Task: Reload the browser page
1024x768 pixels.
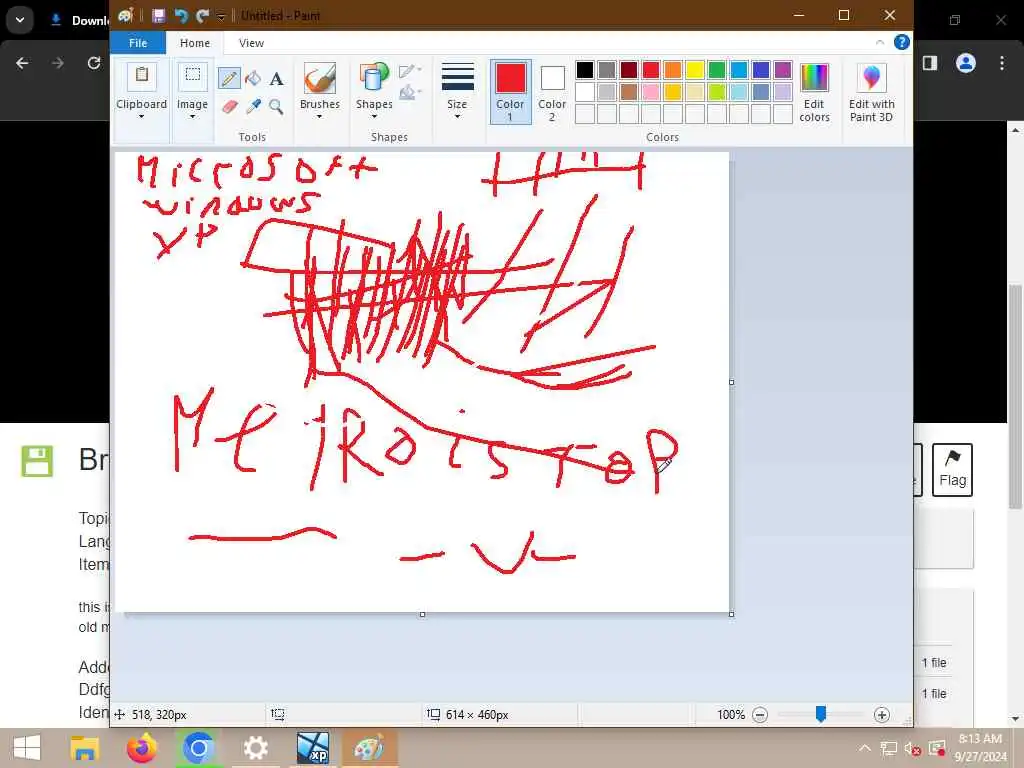Action: (x=94, y=63)
